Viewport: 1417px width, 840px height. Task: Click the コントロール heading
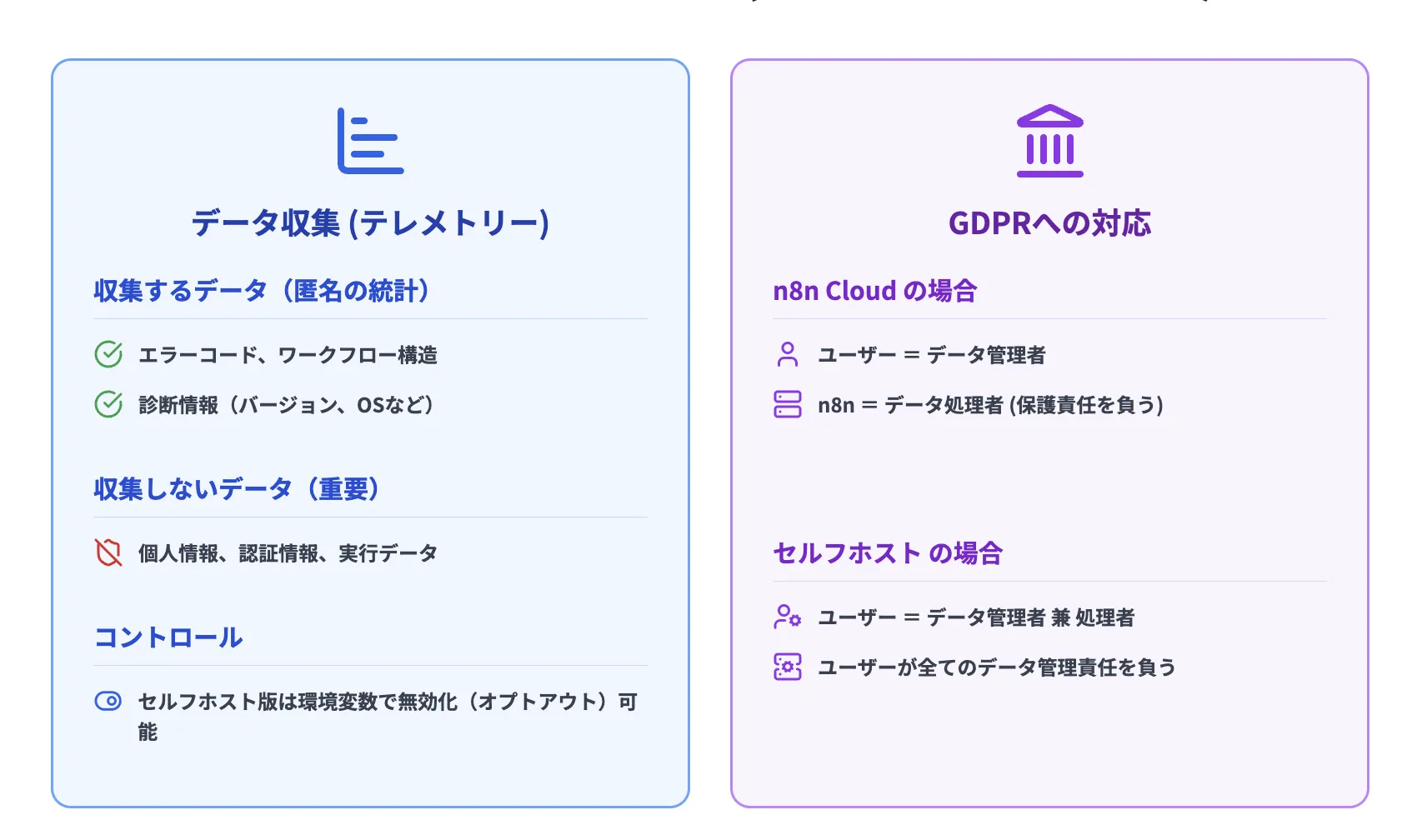point(168,637)
